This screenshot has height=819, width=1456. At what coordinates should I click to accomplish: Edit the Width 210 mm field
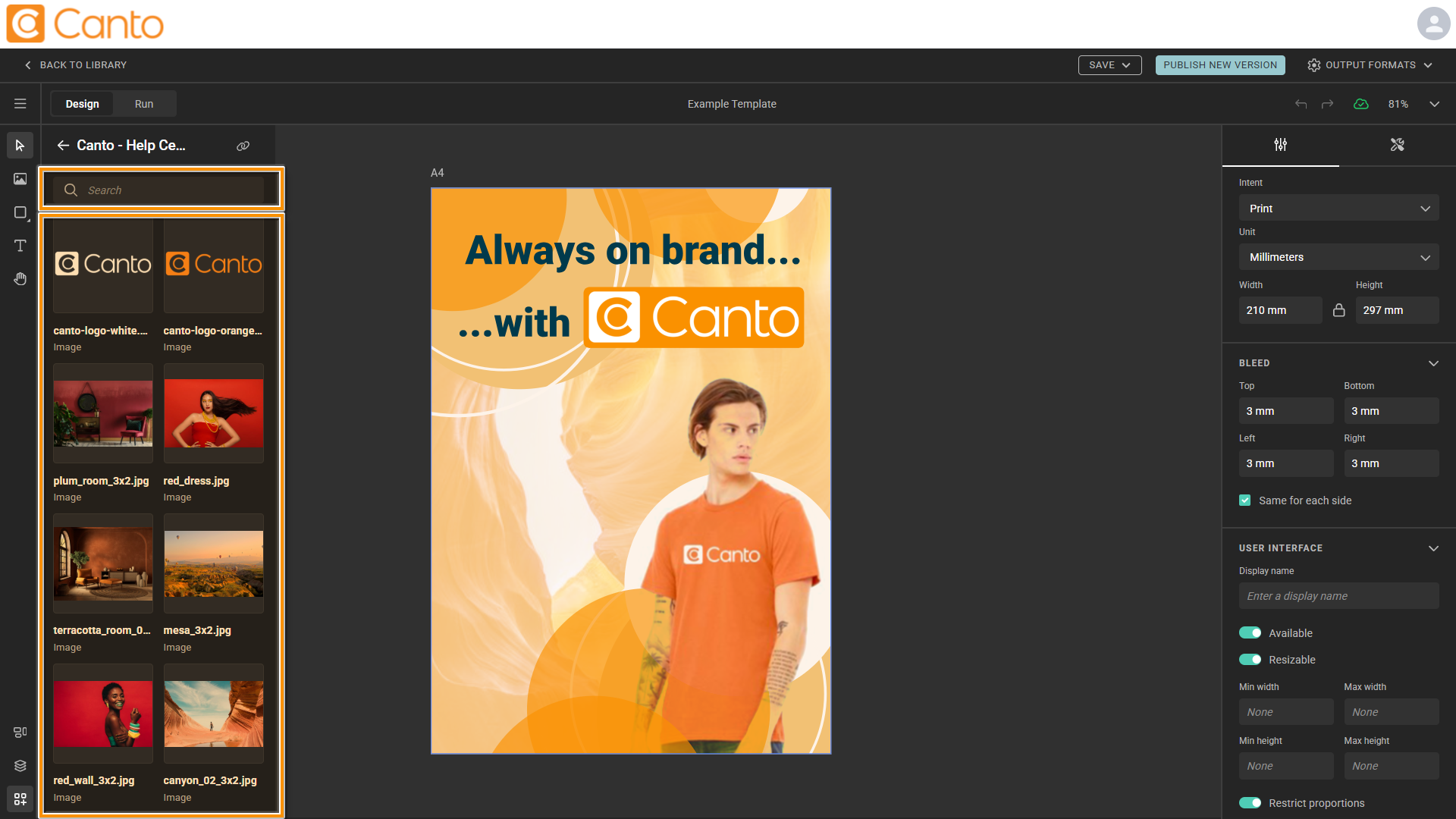tap(1280, 310)
